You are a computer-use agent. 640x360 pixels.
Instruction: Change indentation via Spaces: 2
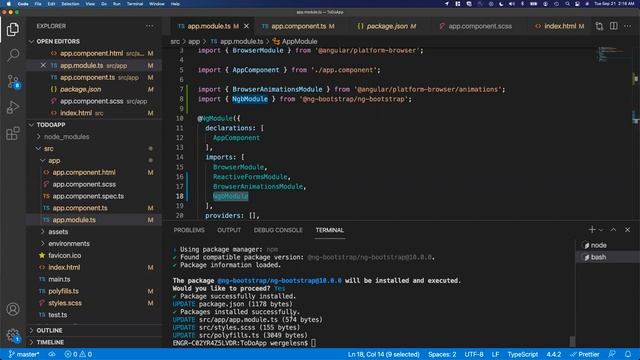coord(442,354)
